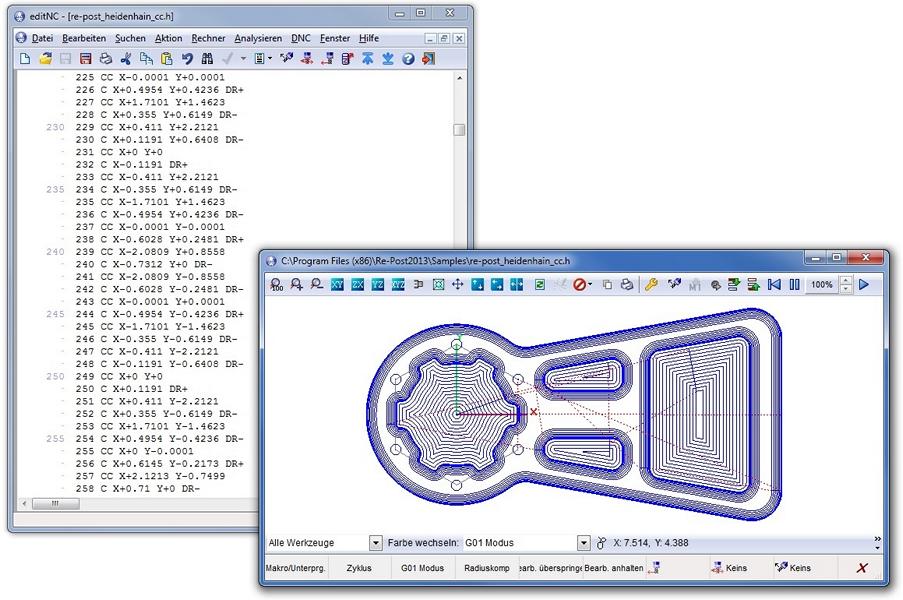Image resolution: width=903 pixels, height=600 pixels.
Task: Paste clipboard contents in editNC
Action: pyautogui.click(x=167, y=59)
